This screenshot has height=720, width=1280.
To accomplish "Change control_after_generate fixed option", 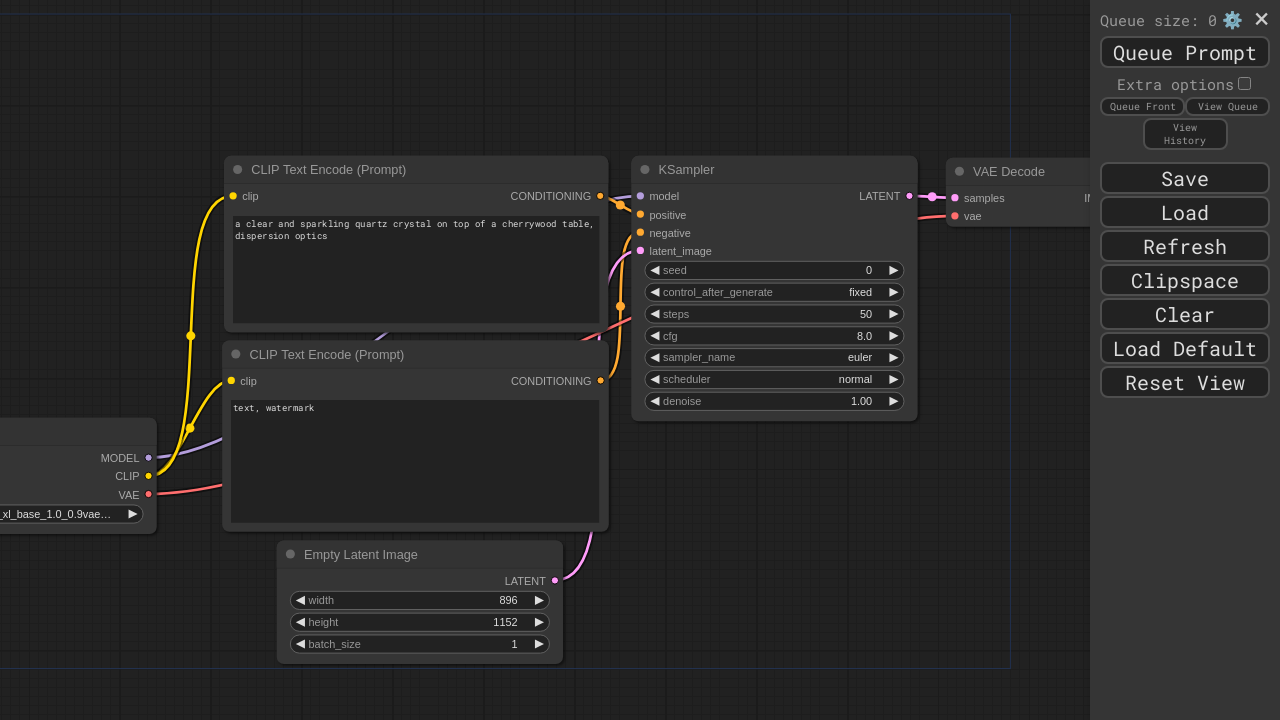I will 774,292.
